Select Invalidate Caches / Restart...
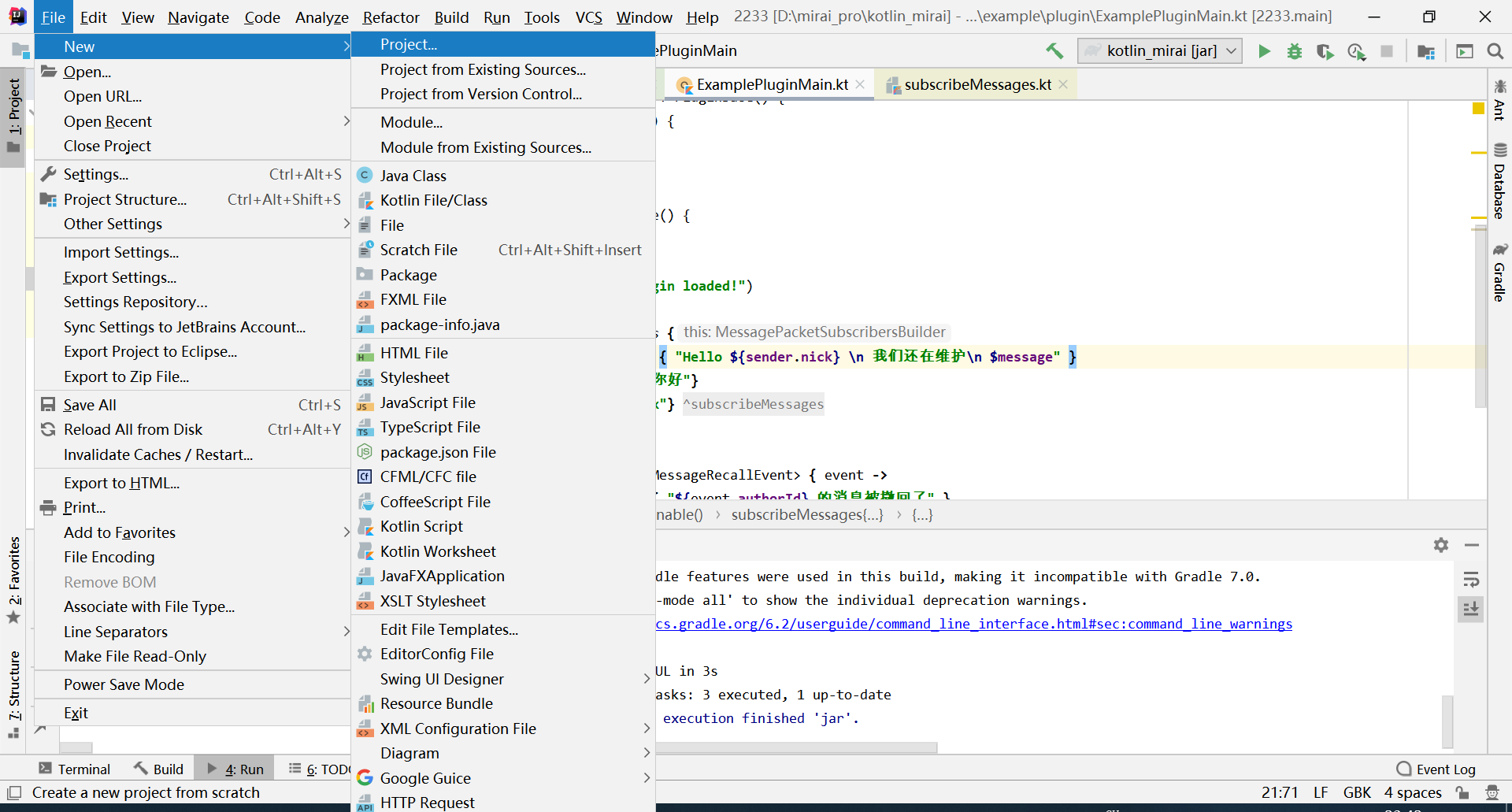 coord(192,454)
